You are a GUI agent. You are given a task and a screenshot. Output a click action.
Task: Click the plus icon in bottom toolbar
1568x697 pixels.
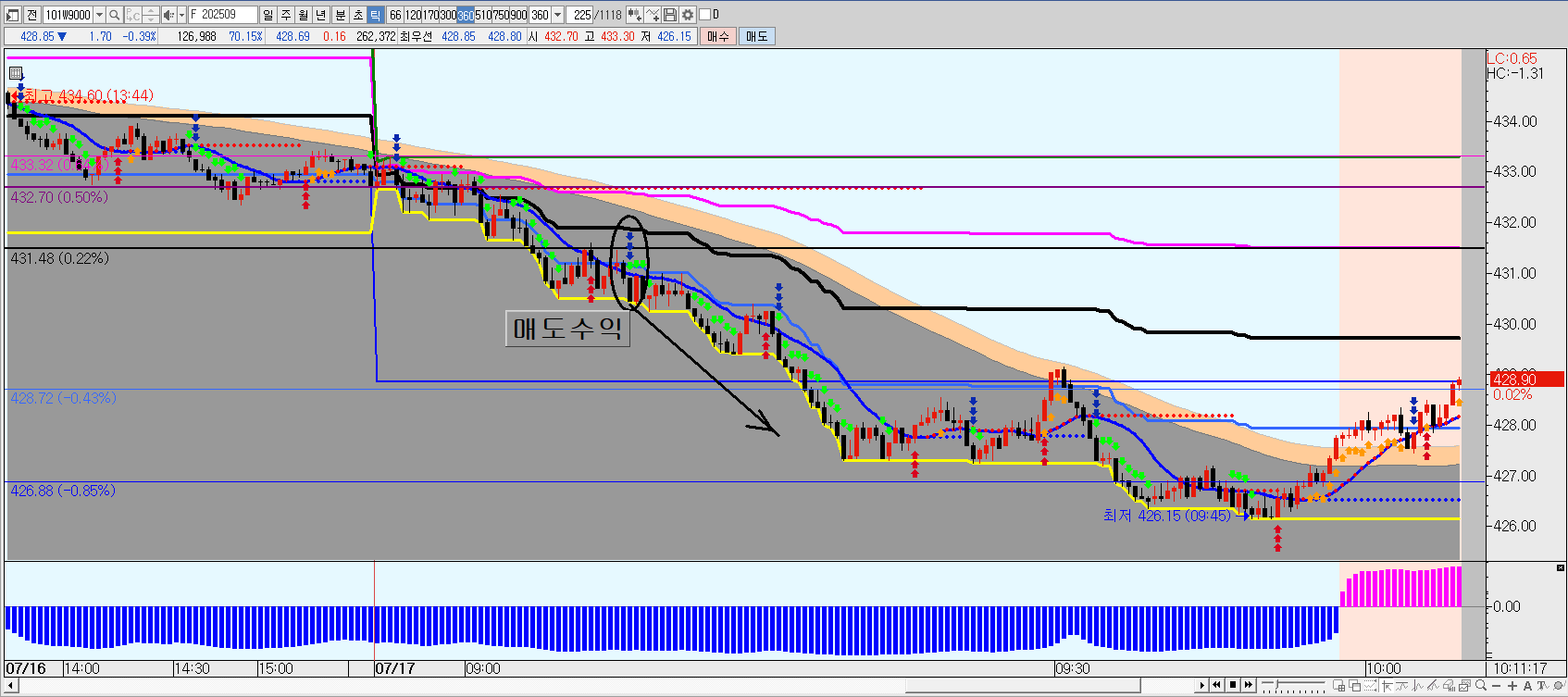pos(1512,686)
